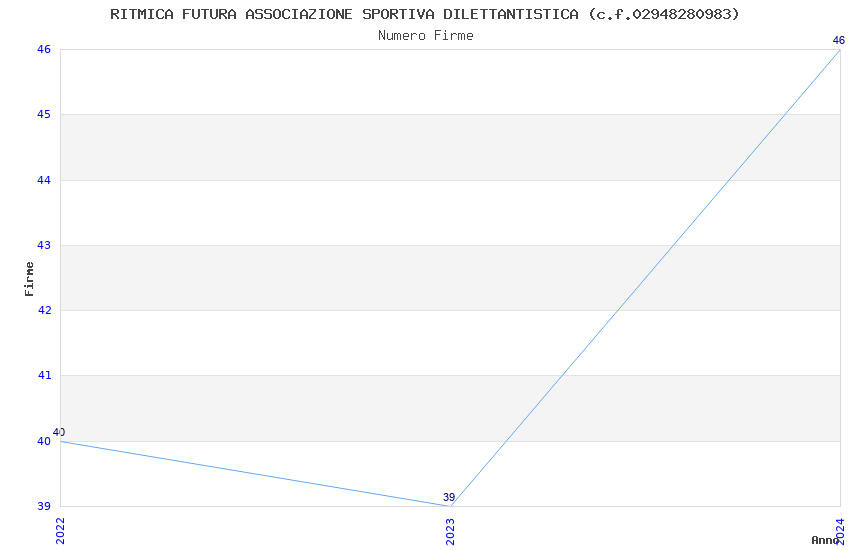Click the blue y-axis tick label 46
Image resolution: width=850 pixels, height=550 pixels.
click(44, 50)
